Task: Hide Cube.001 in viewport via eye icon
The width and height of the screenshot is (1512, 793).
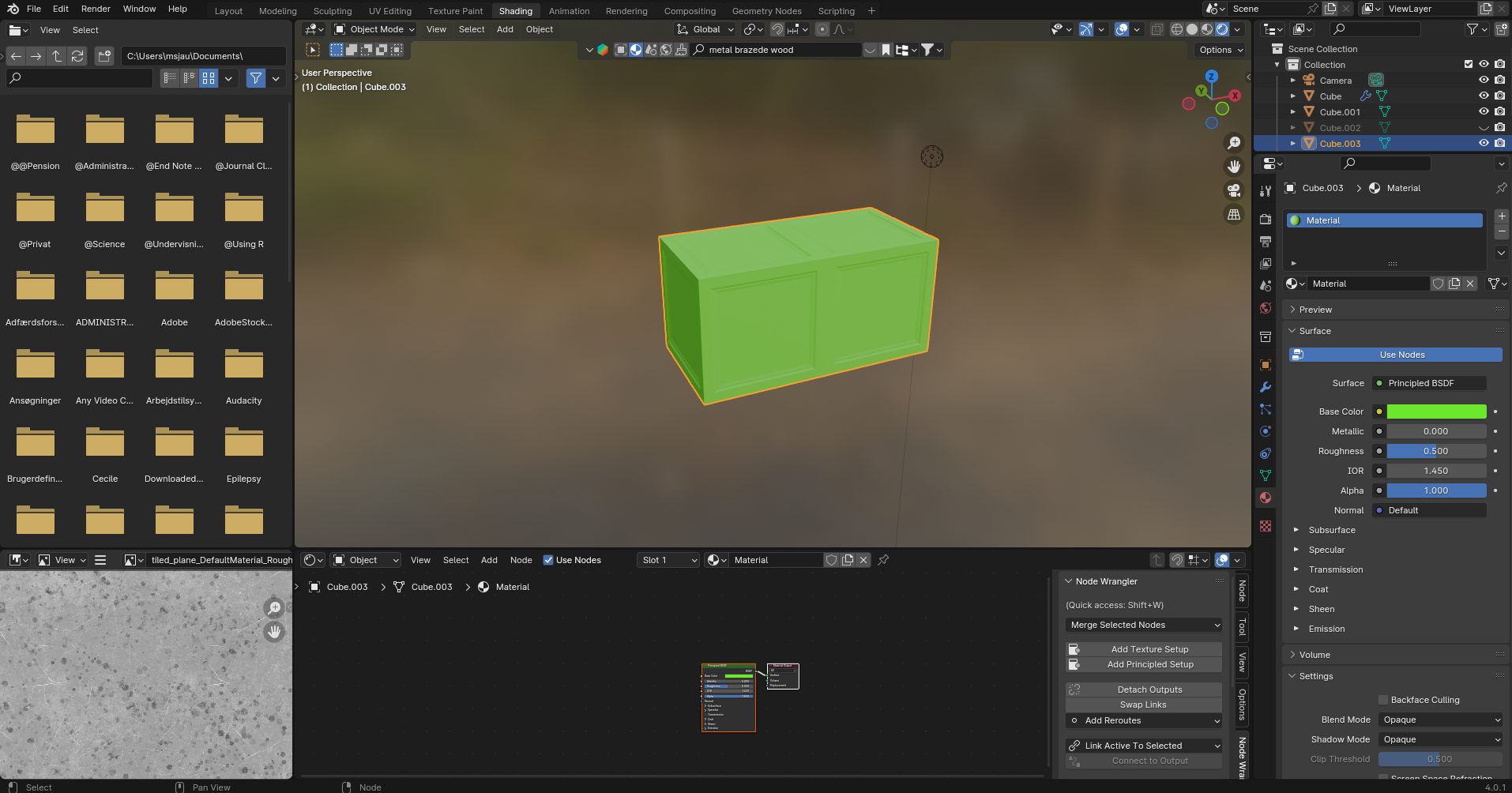Action: point(1484,111)
